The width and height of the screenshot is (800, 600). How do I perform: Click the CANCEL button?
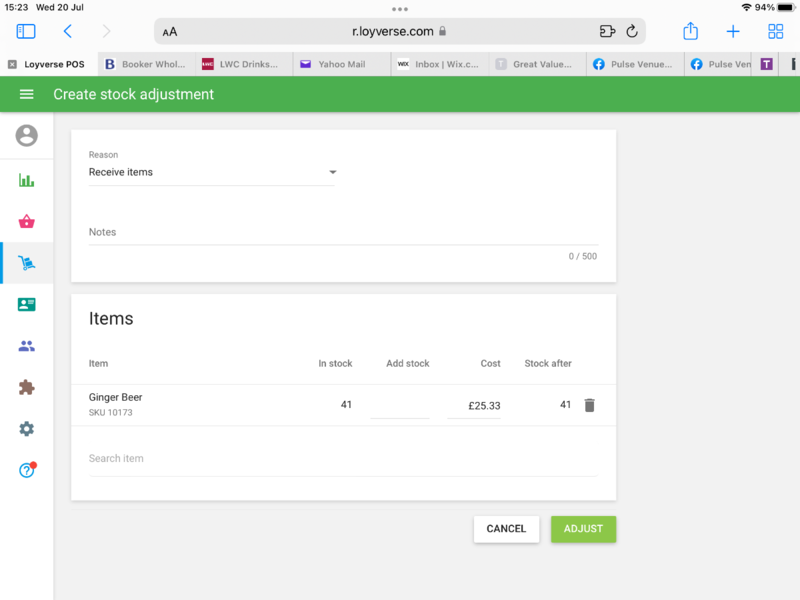(x=506, y=529)
